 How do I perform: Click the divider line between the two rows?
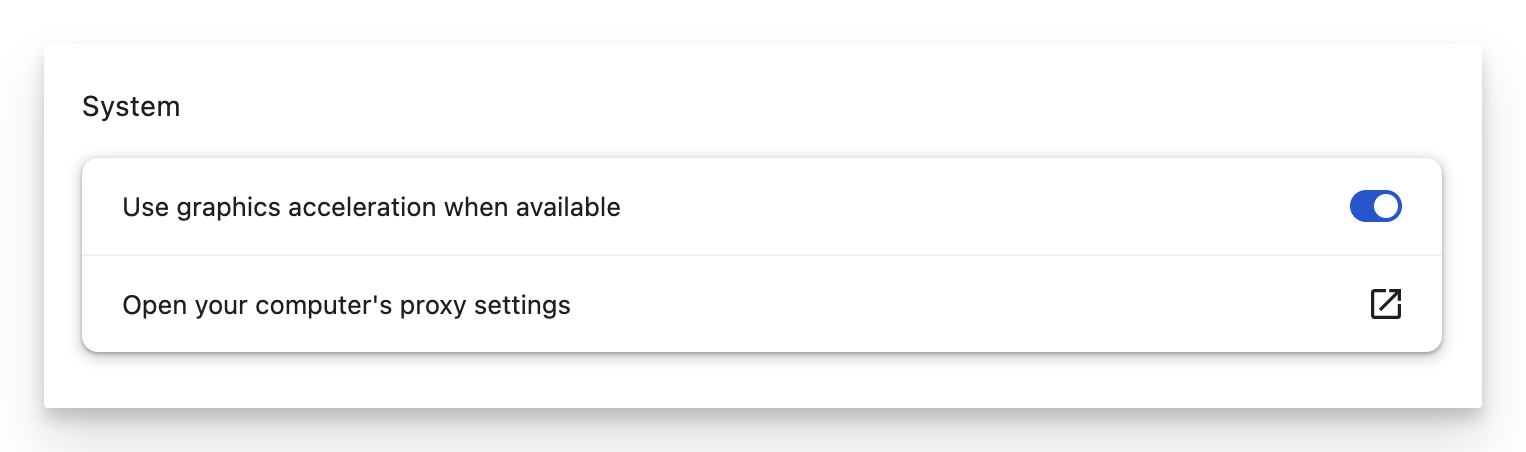(760, 255)
